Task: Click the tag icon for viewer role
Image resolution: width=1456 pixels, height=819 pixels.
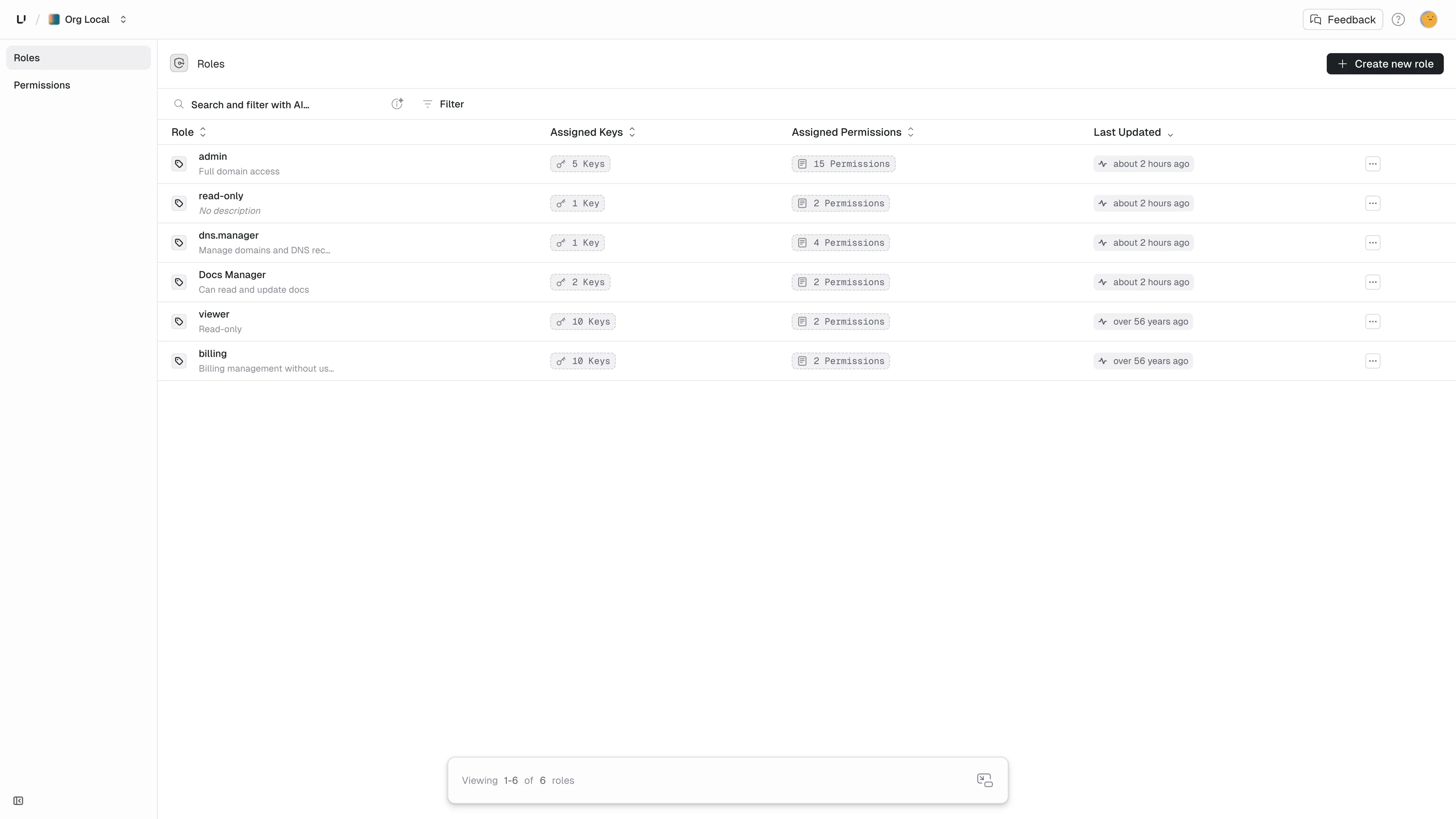Action: coord(179,322)
